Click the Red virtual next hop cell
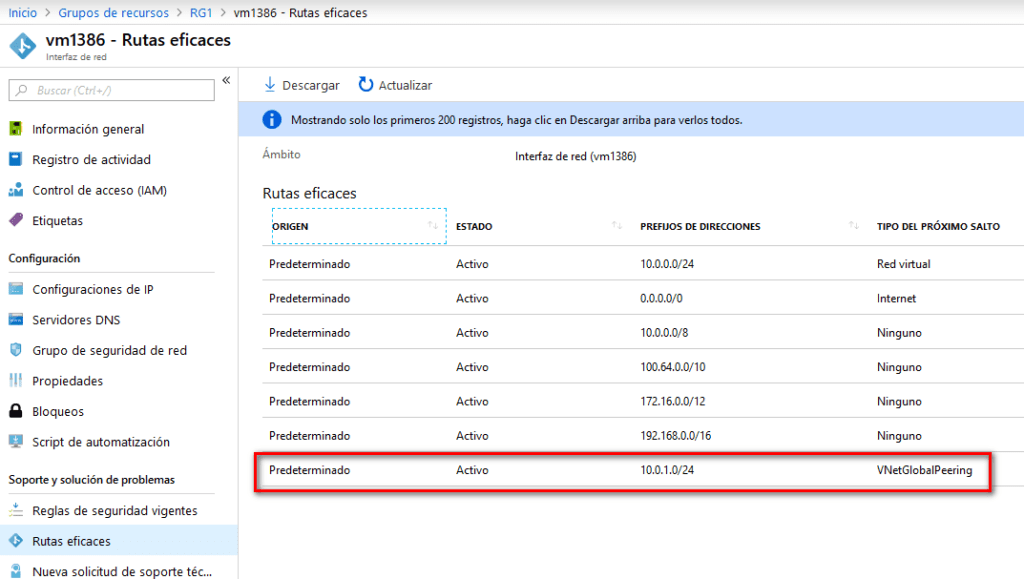The width and height of the screenshot is (1024, 579). tap(903, 264)
